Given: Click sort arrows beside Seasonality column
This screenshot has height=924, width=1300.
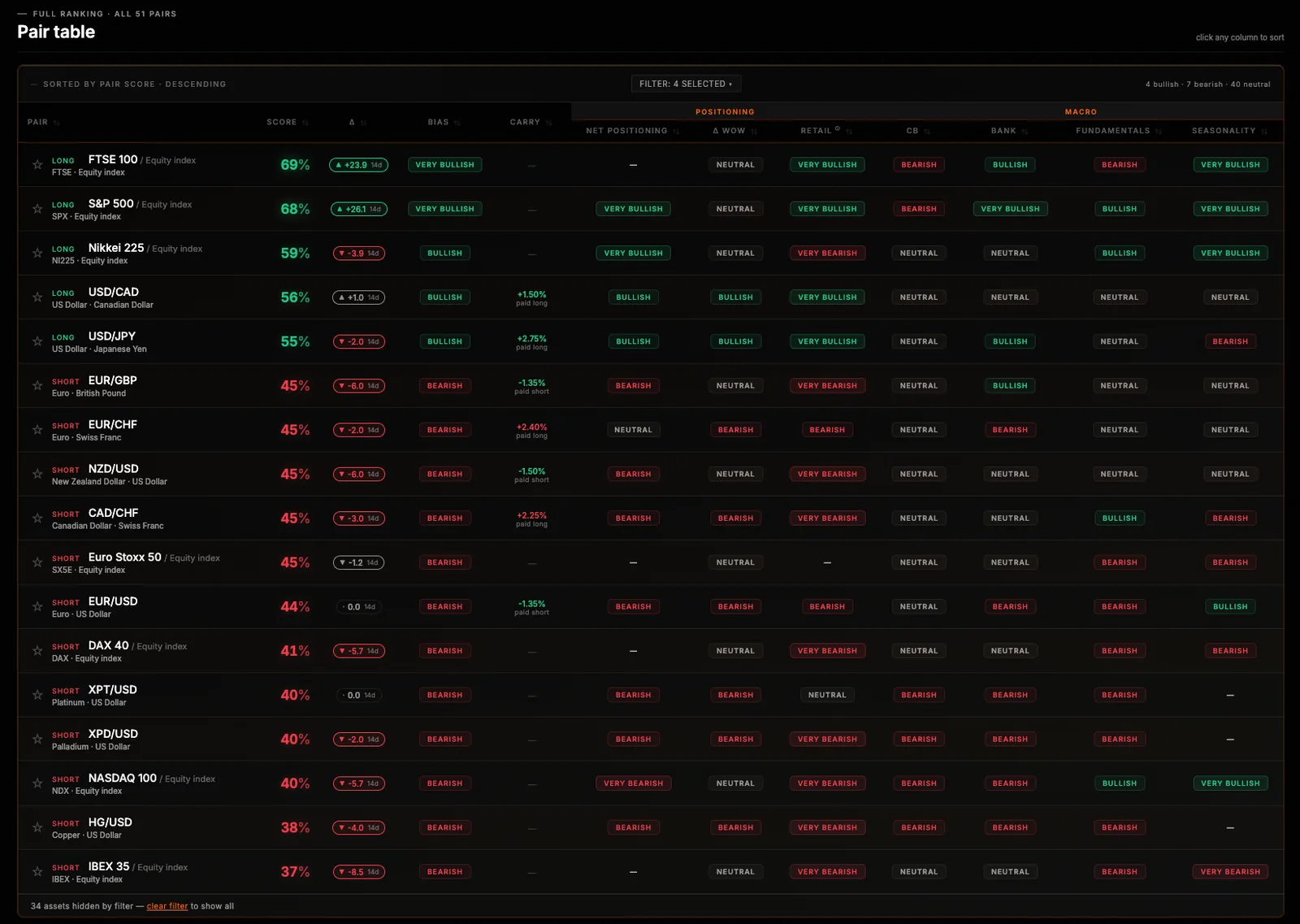Looking at the screenshot, I should pos(1264,132).
